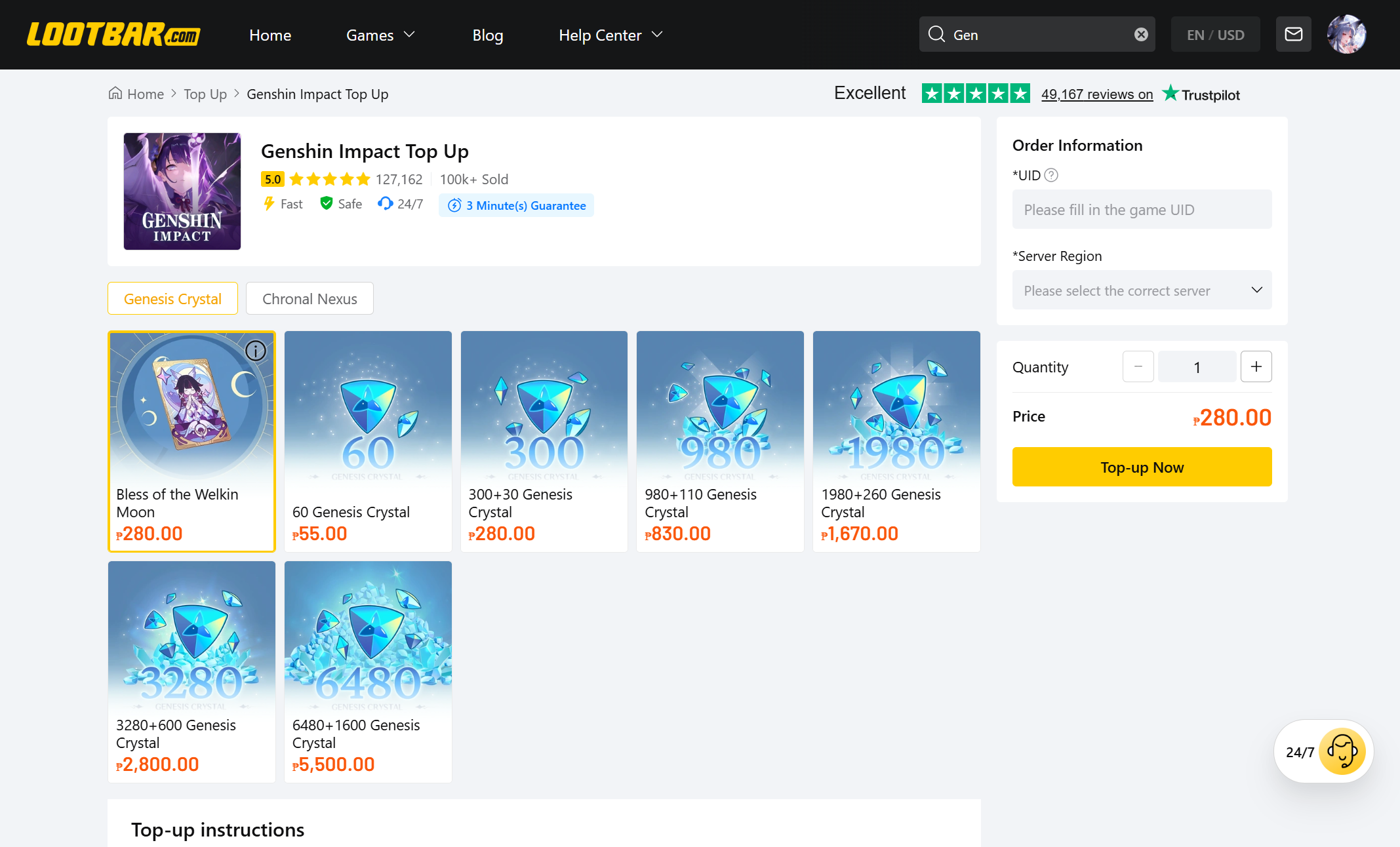1400x847 pixels.
Task: Select the 980+110 Genesis Crystal package
Action: point(720,441)
